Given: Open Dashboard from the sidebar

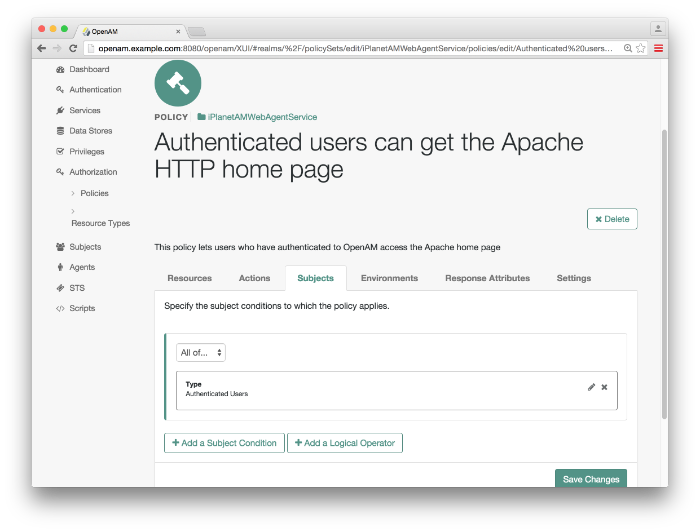Looking at the screenshot, I should coord(89,69).
